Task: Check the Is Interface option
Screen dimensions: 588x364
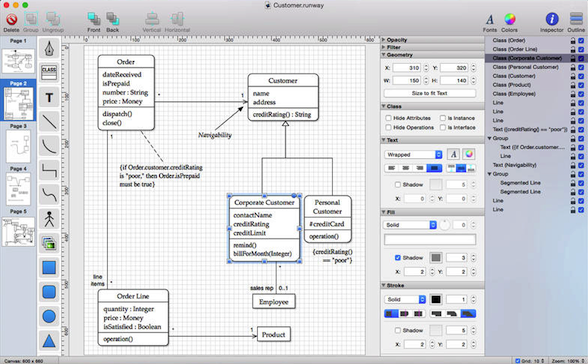Action: (x=443, y=127)
